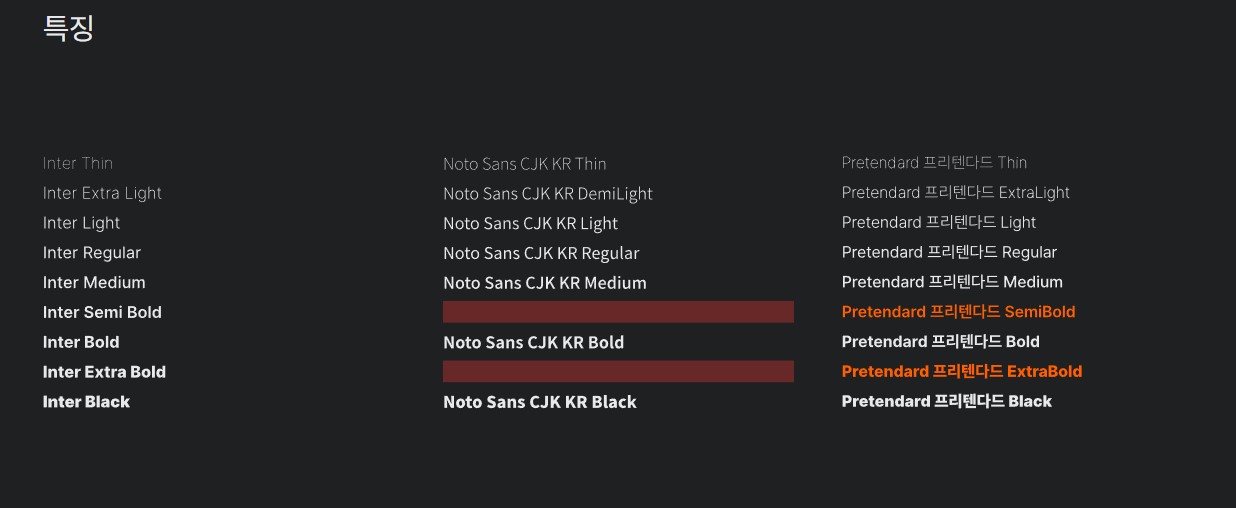
Task: Click the red bar above Noto Sans Bold
Action: coord(618,312)
